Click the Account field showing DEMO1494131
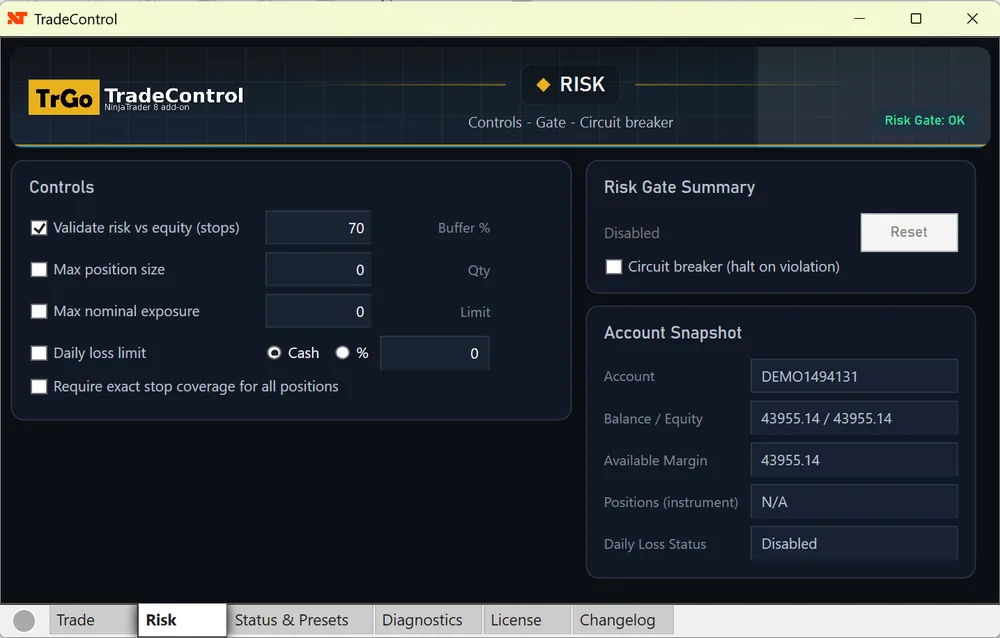This screenshot has width=1000, height=638. click(853, 377)
